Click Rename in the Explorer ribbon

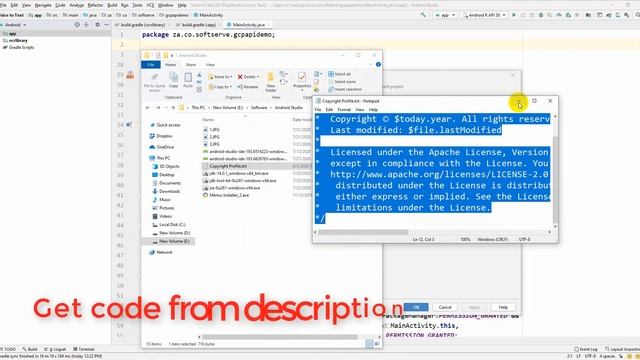pos(248,87)
